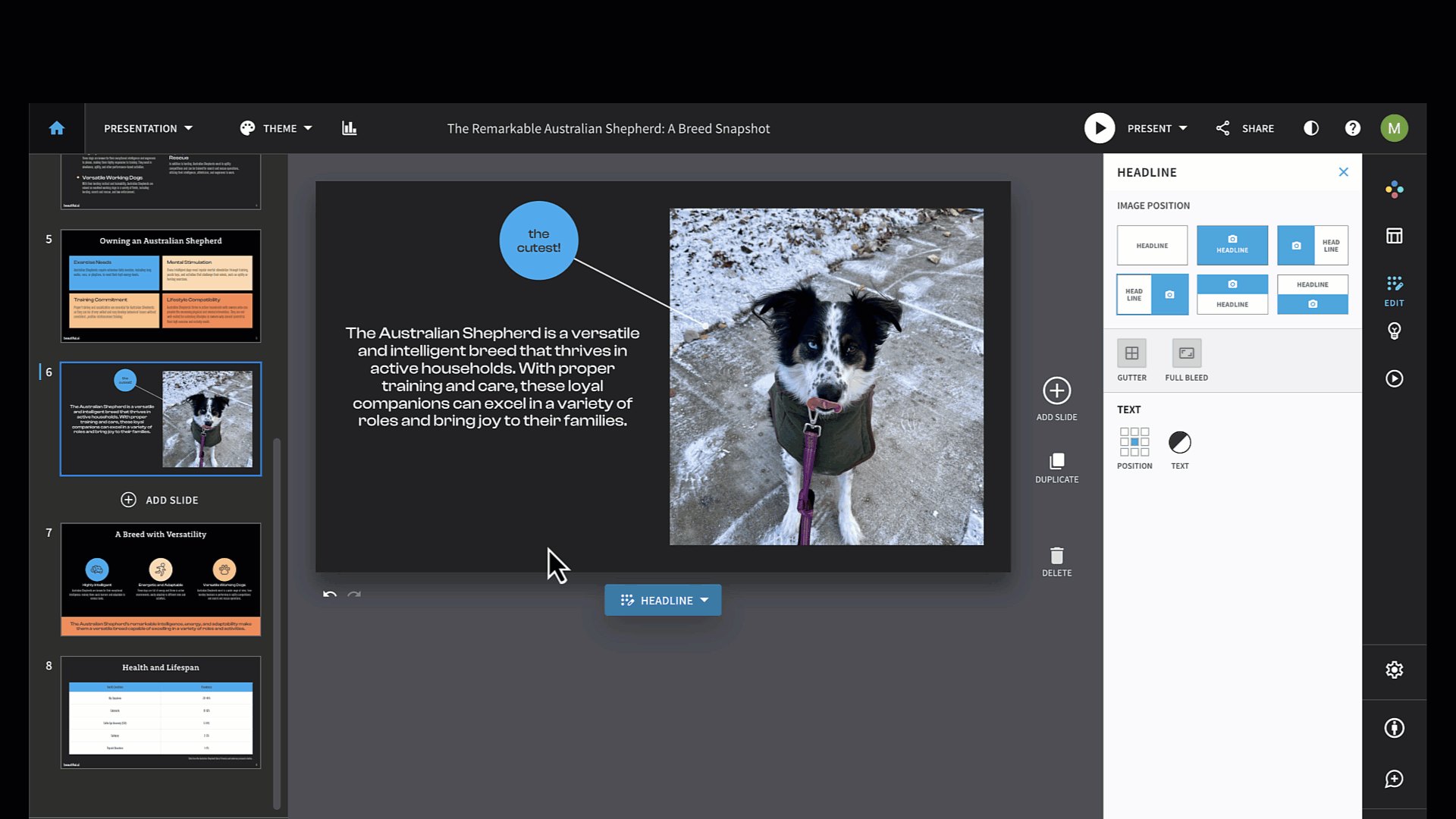The width and height of the screenshot is (1456, 819).
Task: Select headline-only layout without image
Action: pyautogui.click(x=1152, y=245)
